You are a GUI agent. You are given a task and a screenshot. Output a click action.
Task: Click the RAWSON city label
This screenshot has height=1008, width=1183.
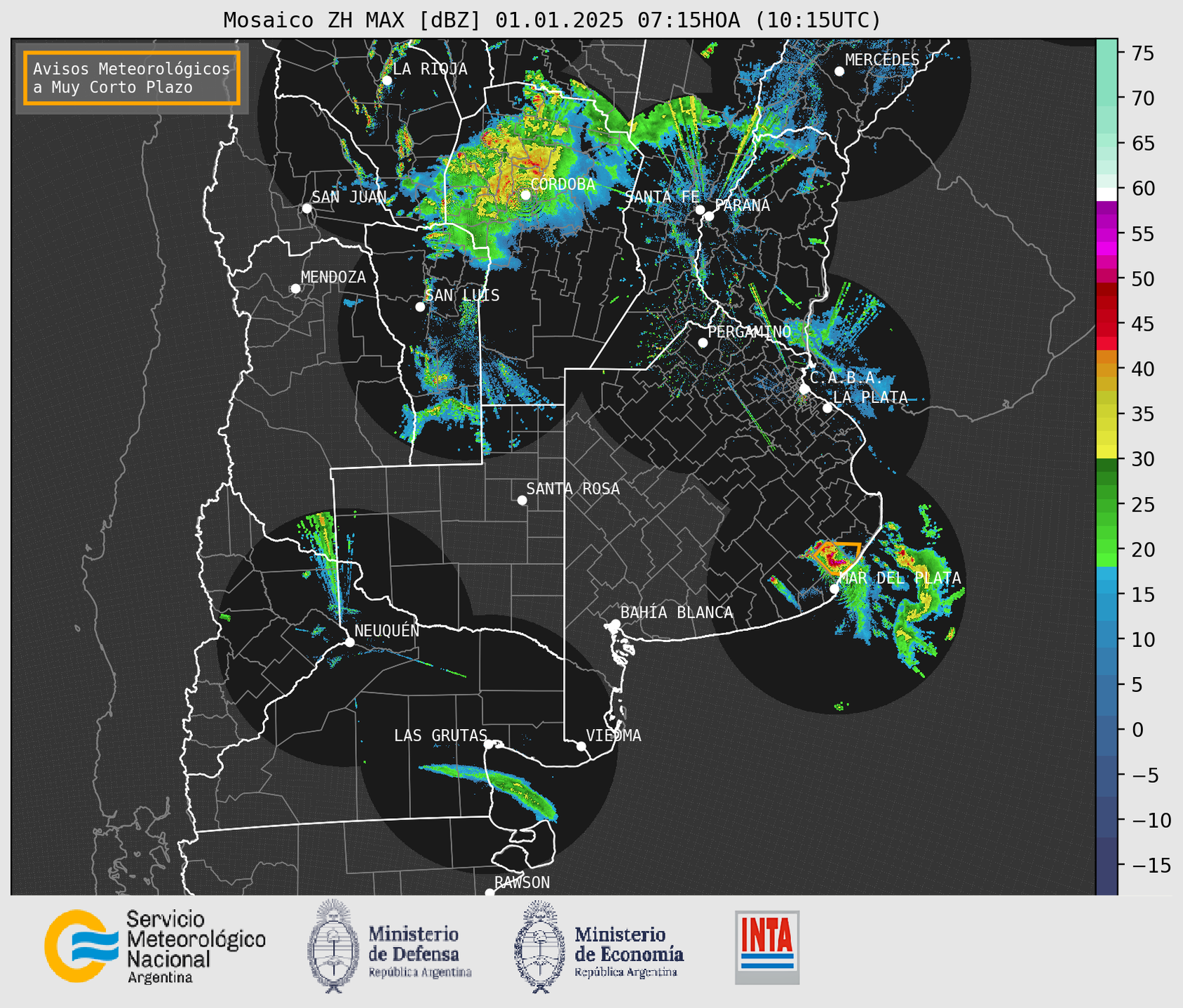522,883
